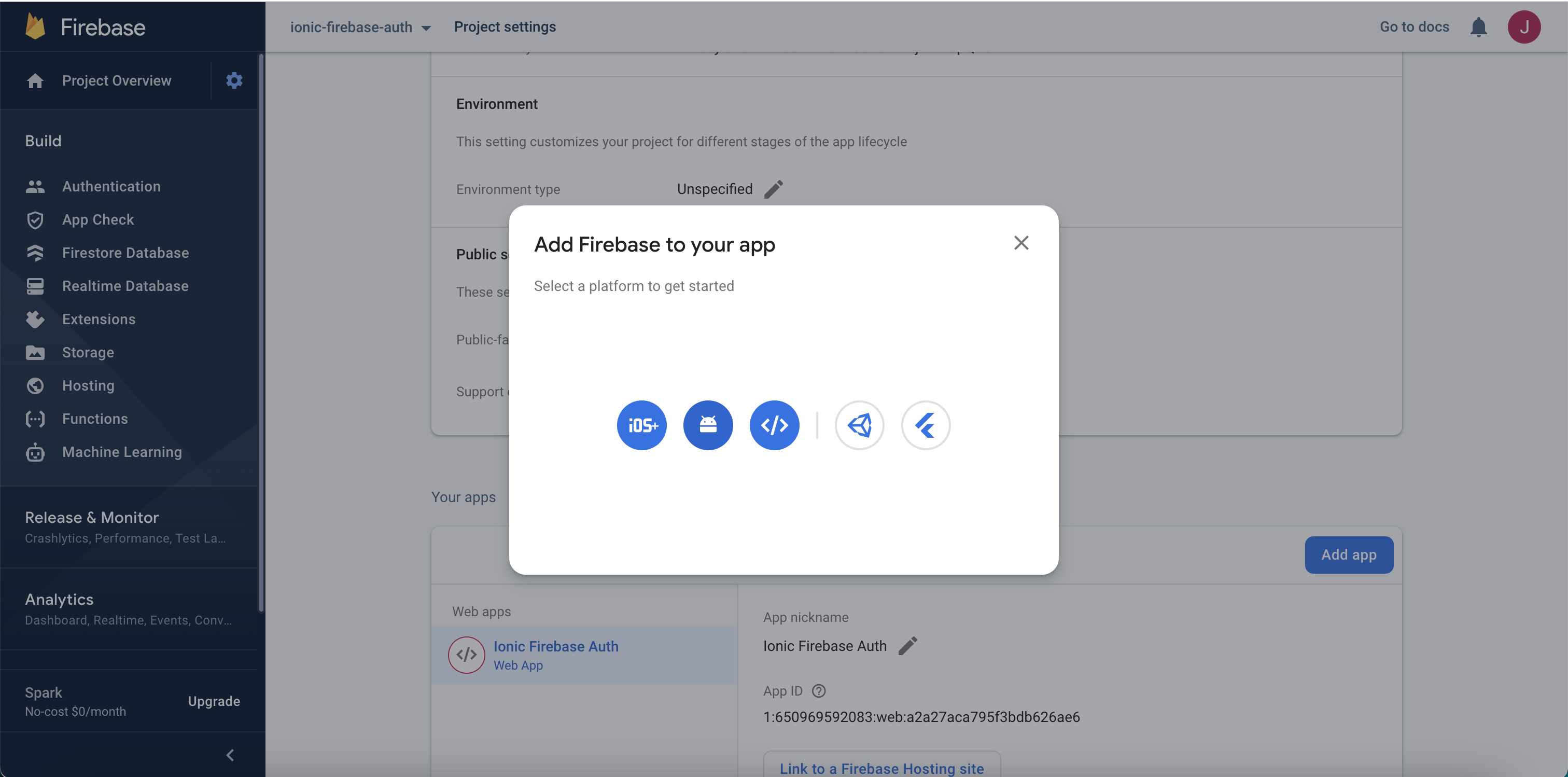Collapse Build section header

point(43,141)
